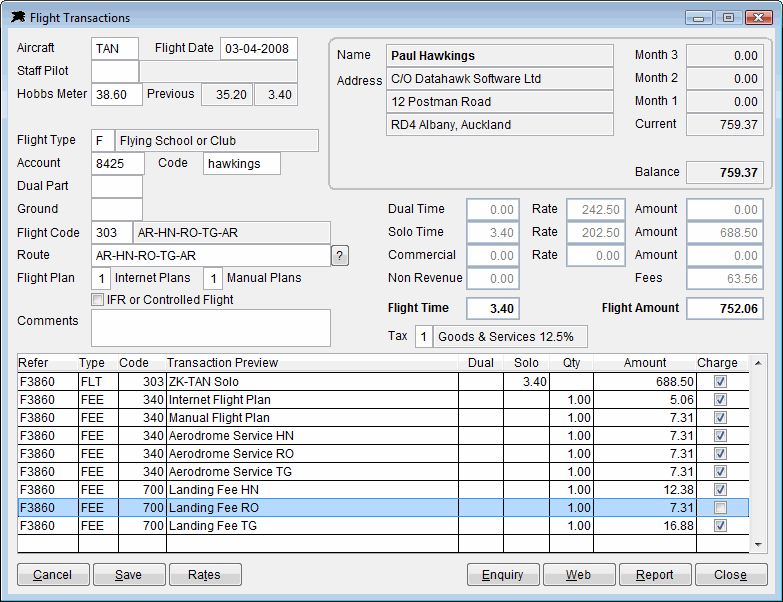The image size is (783, 602).
Task: Uncheck Charge for Aerodrome Service HN
Action: click(x=720, y=436)
